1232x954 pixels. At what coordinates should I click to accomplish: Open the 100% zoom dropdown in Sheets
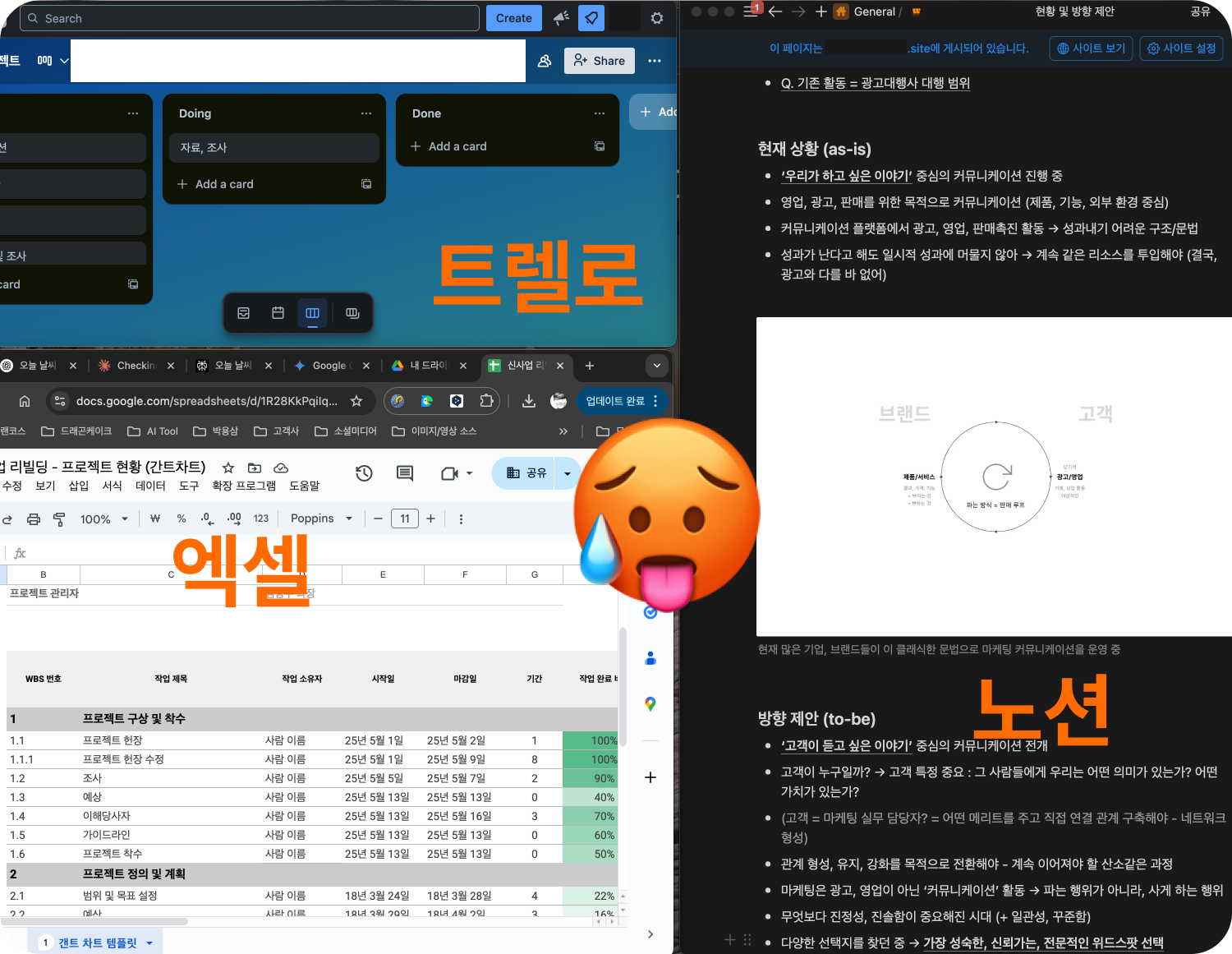104,519
